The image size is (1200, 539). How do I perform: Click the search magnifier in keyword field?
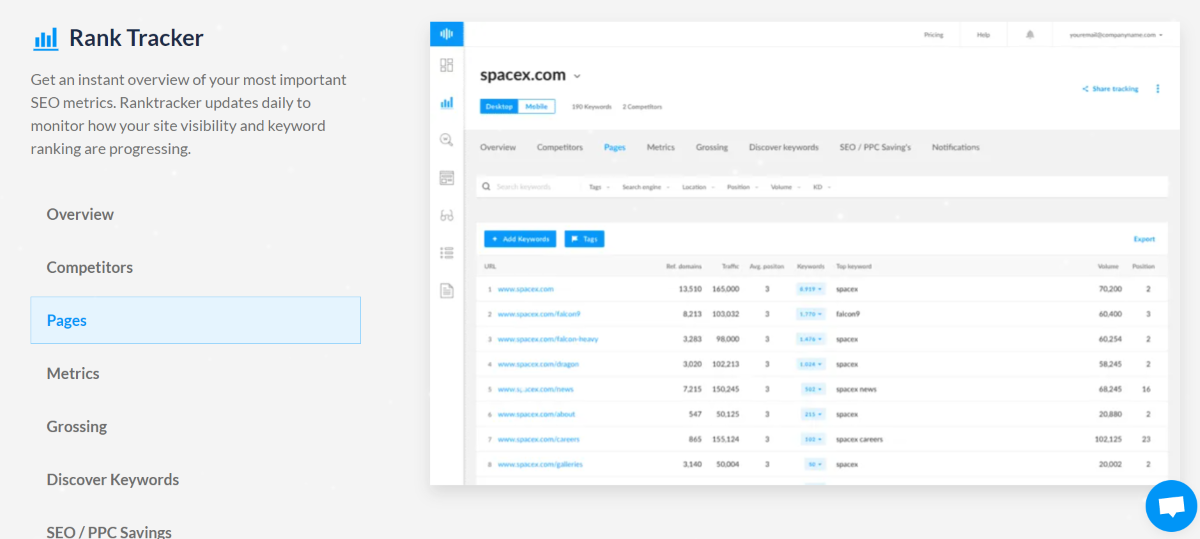486,187
